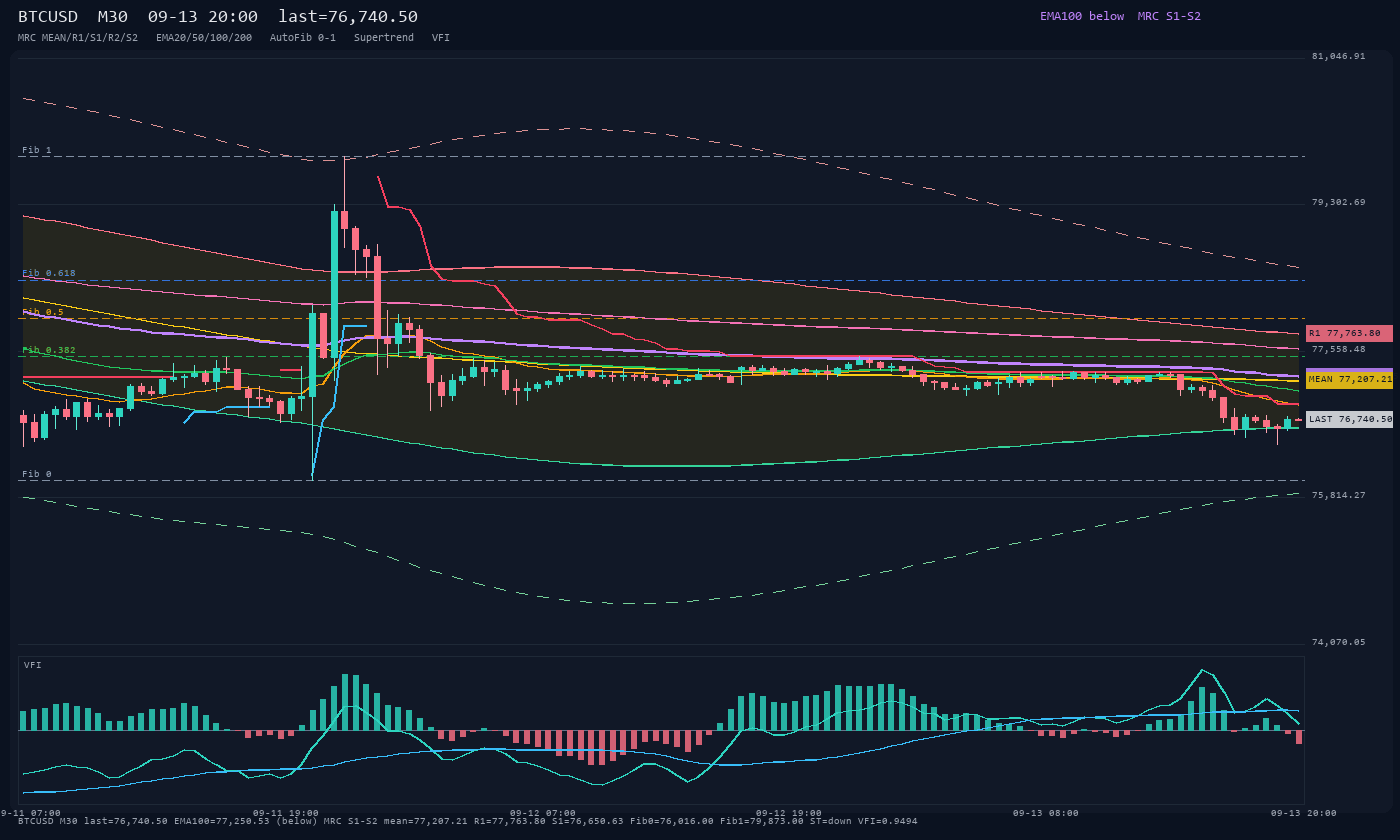The height and width of the screenshot is (840, 1400).
Task: Click the BTCUSD symbol in the title
Action: click(48, 17)
